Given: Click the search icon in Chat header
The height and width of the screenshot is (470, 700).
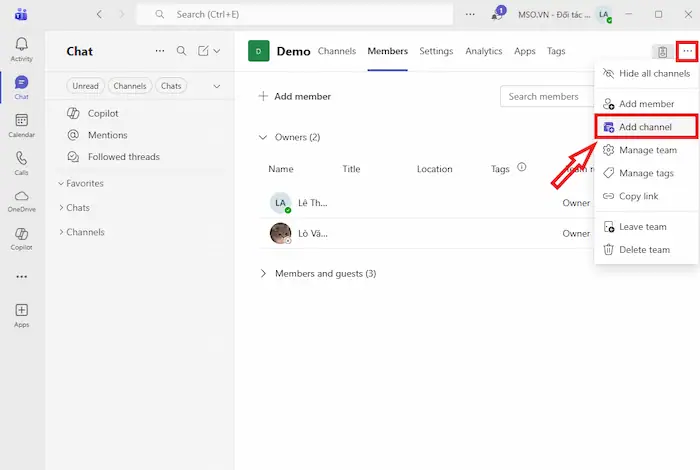Looking at the screenshot, I should [181, 51].
